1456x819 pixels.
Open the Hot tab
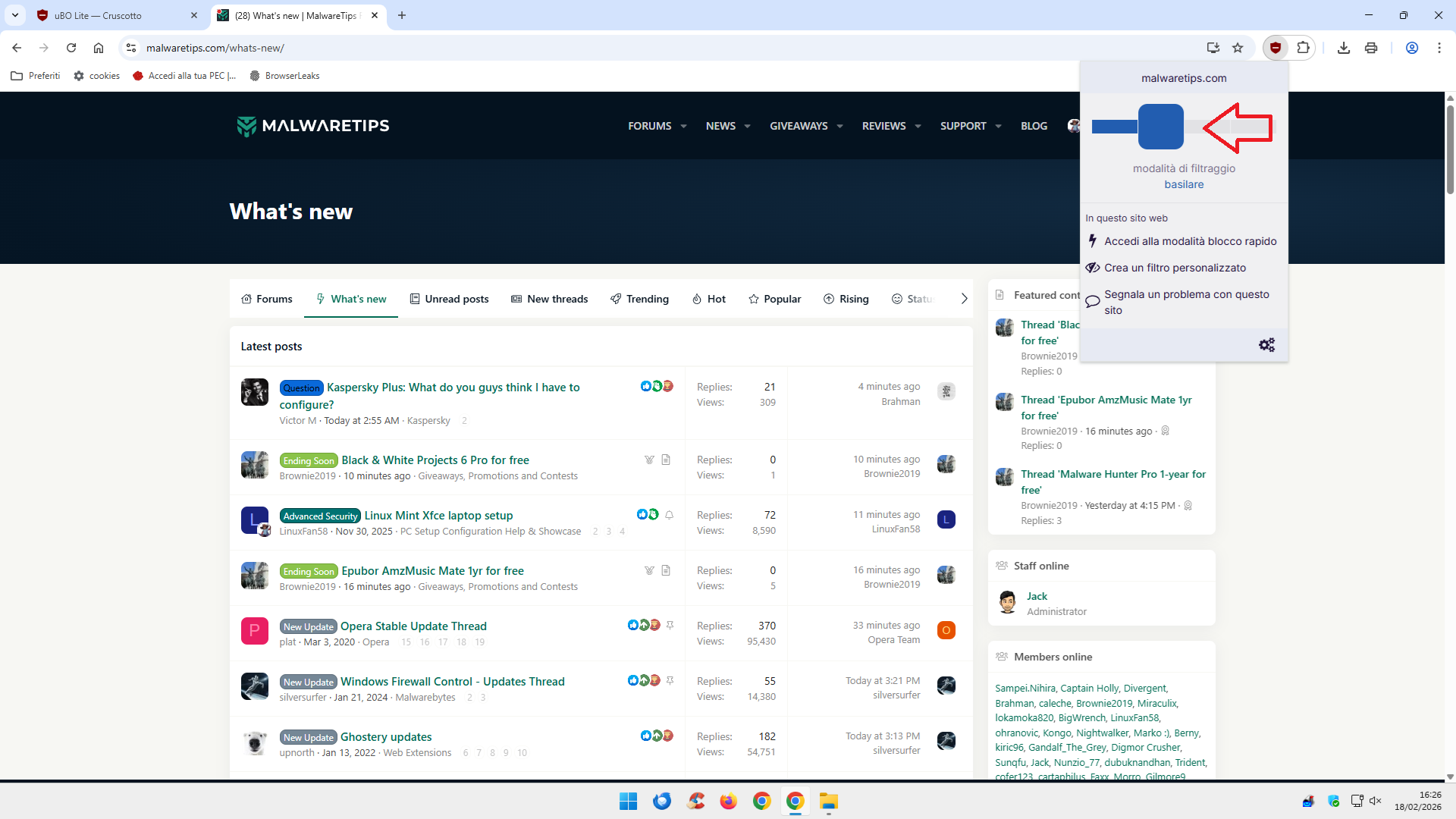[708, 299]
